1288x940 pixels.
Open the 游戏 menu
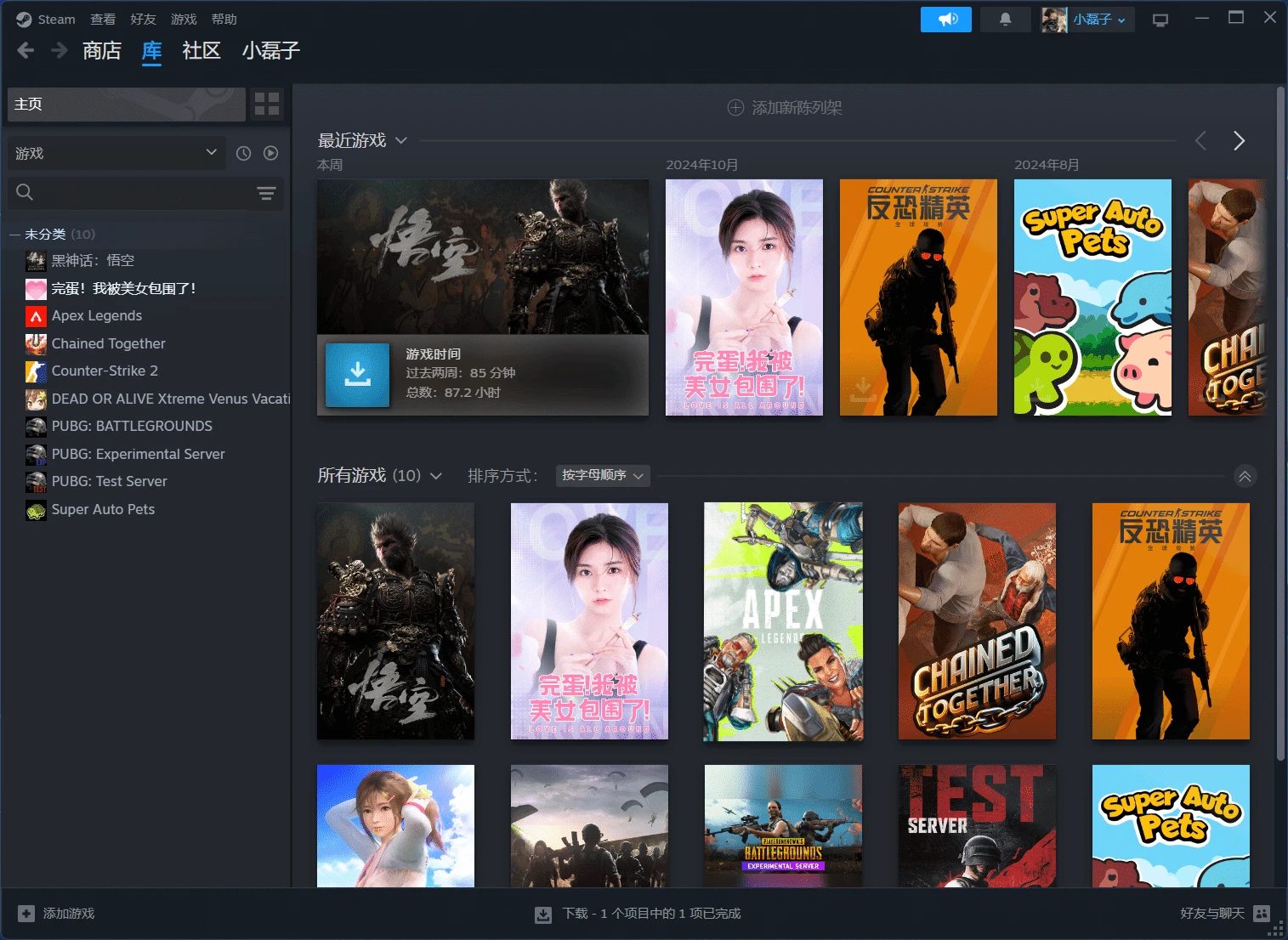coord(184,20)
